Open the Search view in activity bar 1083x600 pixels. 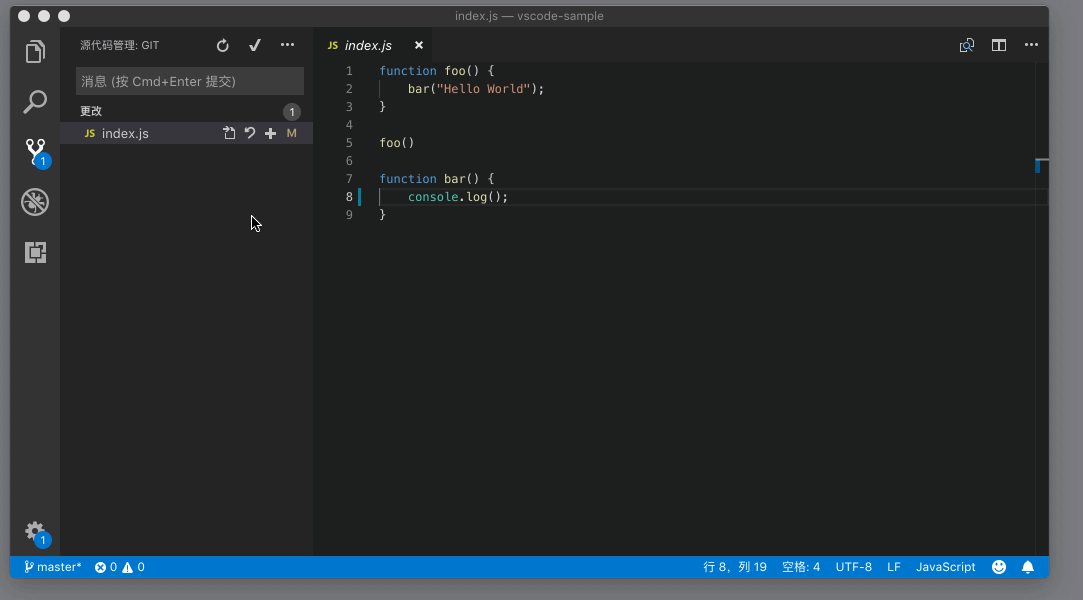tap(35, 101)
